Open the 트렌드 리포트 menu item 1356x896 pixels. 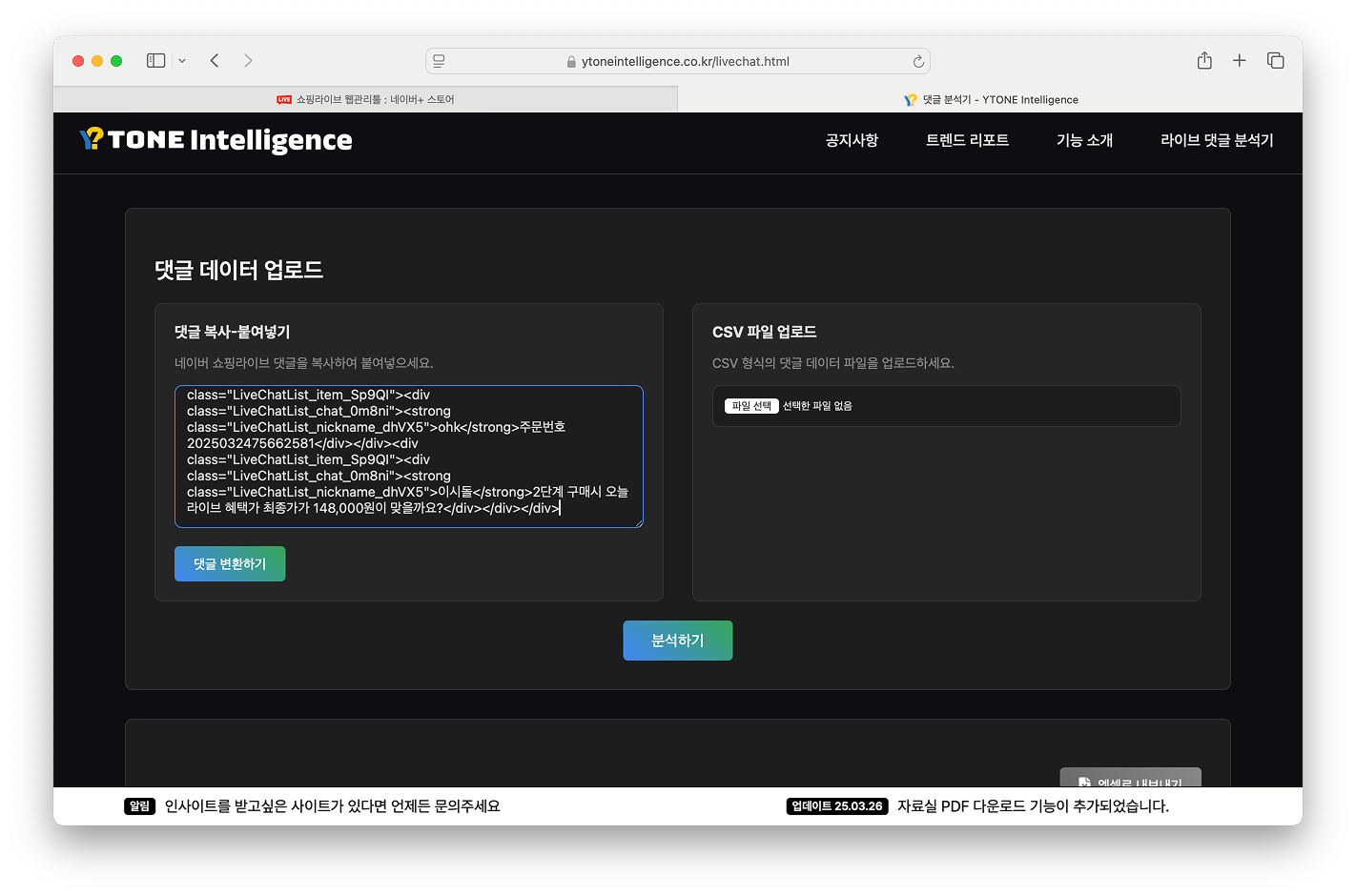(x=967, y=140)
